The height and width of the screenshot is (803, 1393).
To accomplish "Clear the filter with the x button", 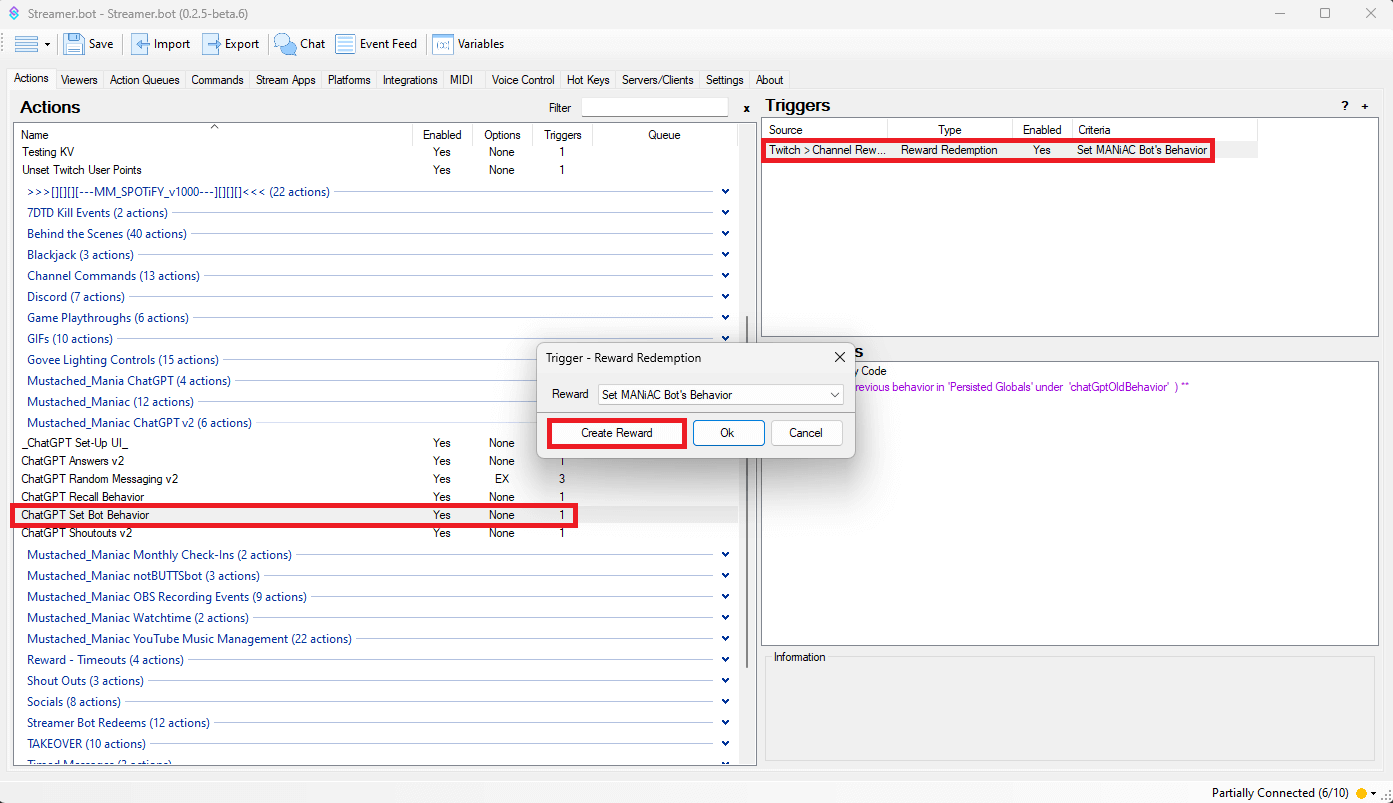I will point(746,108).
